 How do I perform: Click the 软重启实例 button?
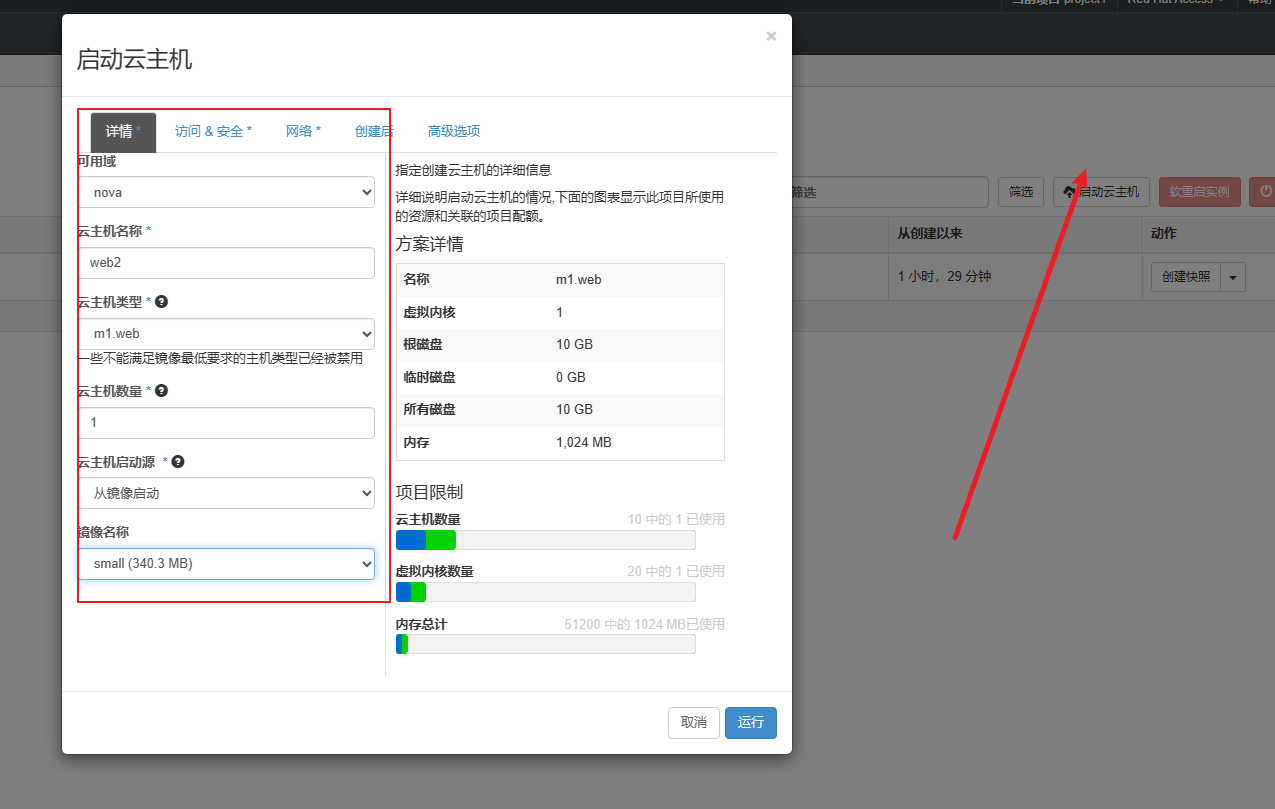pos(1199,192)
